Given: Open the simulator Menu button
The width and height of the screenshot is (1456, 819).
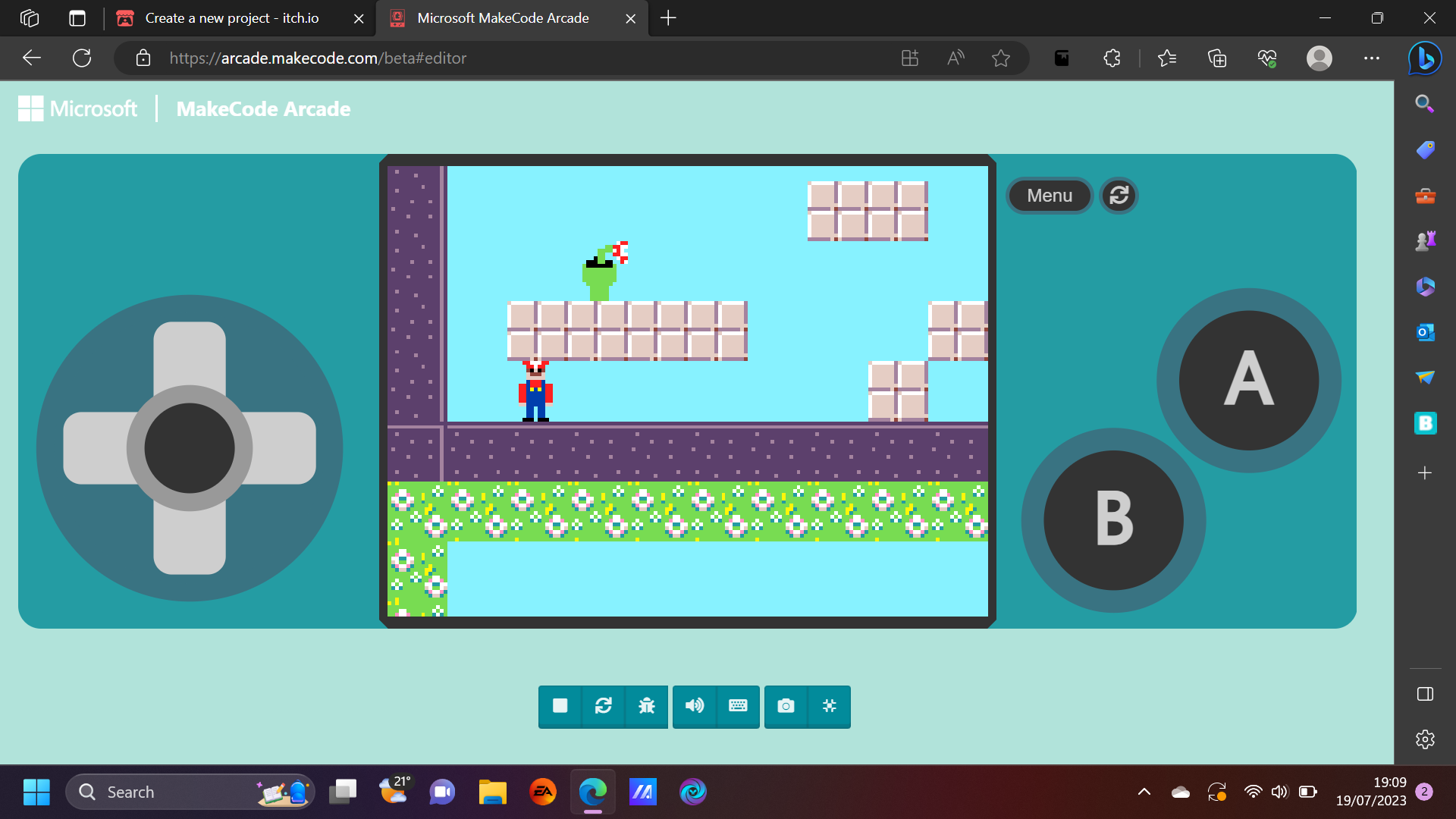Looking at the screenshot, I should [x=1050, y=196].
